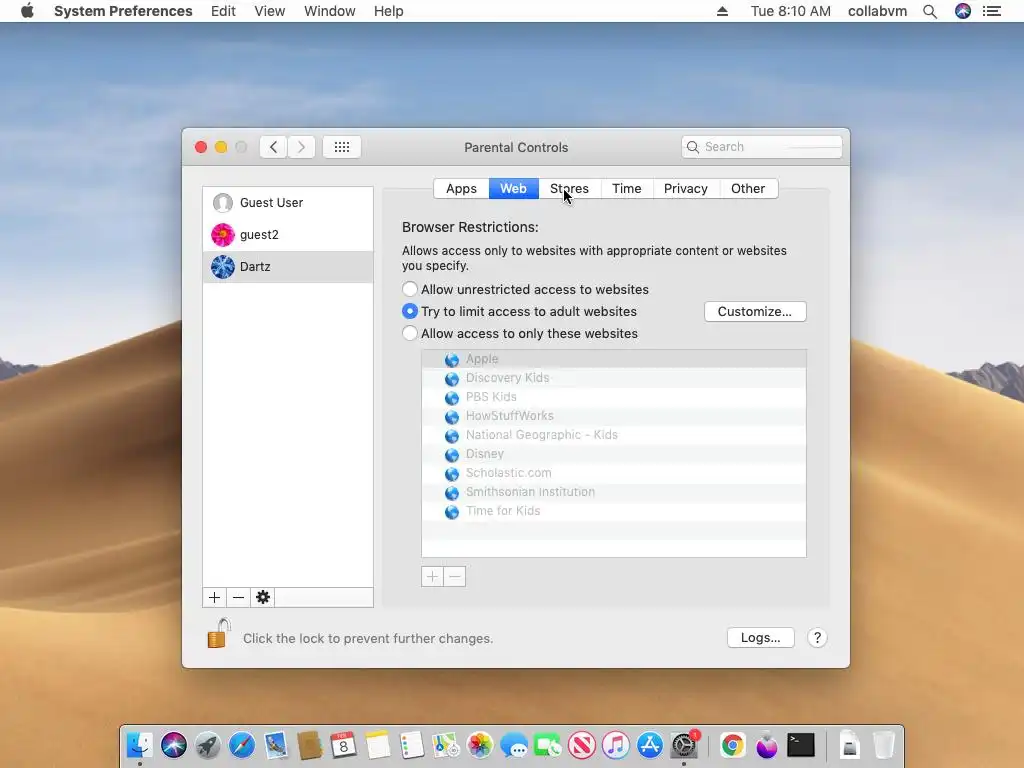
Task: Select Smithsonian Institution in websites list
Action: (x=614, y=492)
